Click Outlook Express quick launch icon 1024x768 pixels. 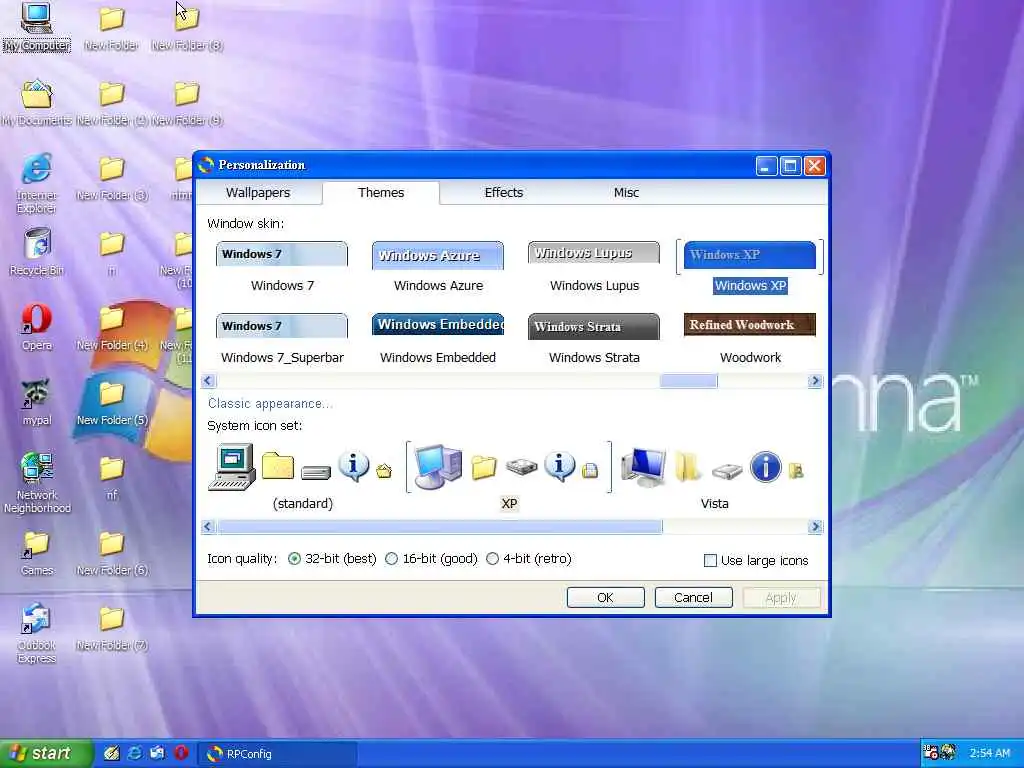point(157,753)
